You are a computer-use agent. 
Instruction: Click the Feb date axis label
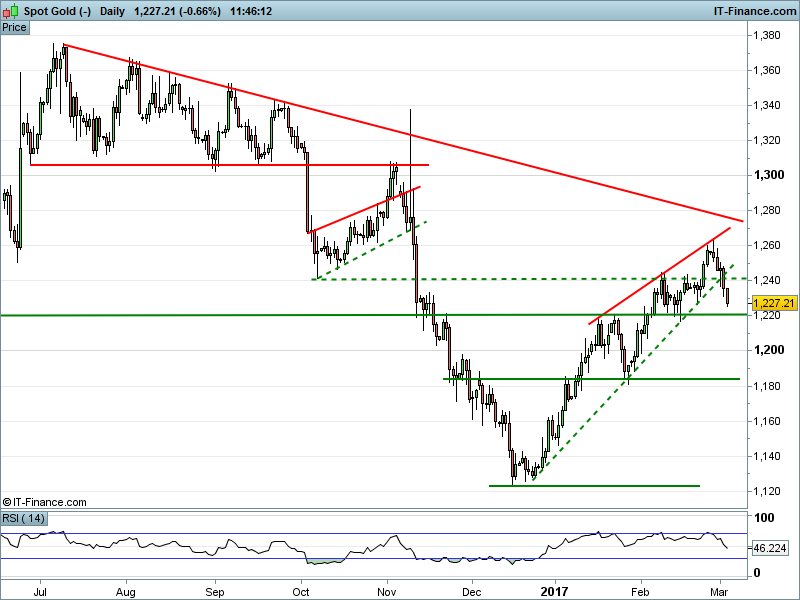pyautogui.click(x=640, y=592)
